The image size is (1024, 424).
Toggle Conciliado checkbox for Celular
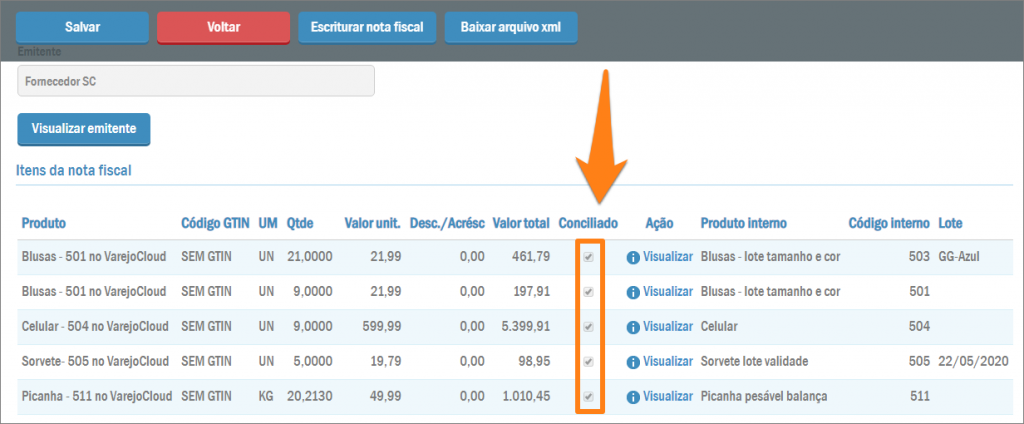click(589, 327)
